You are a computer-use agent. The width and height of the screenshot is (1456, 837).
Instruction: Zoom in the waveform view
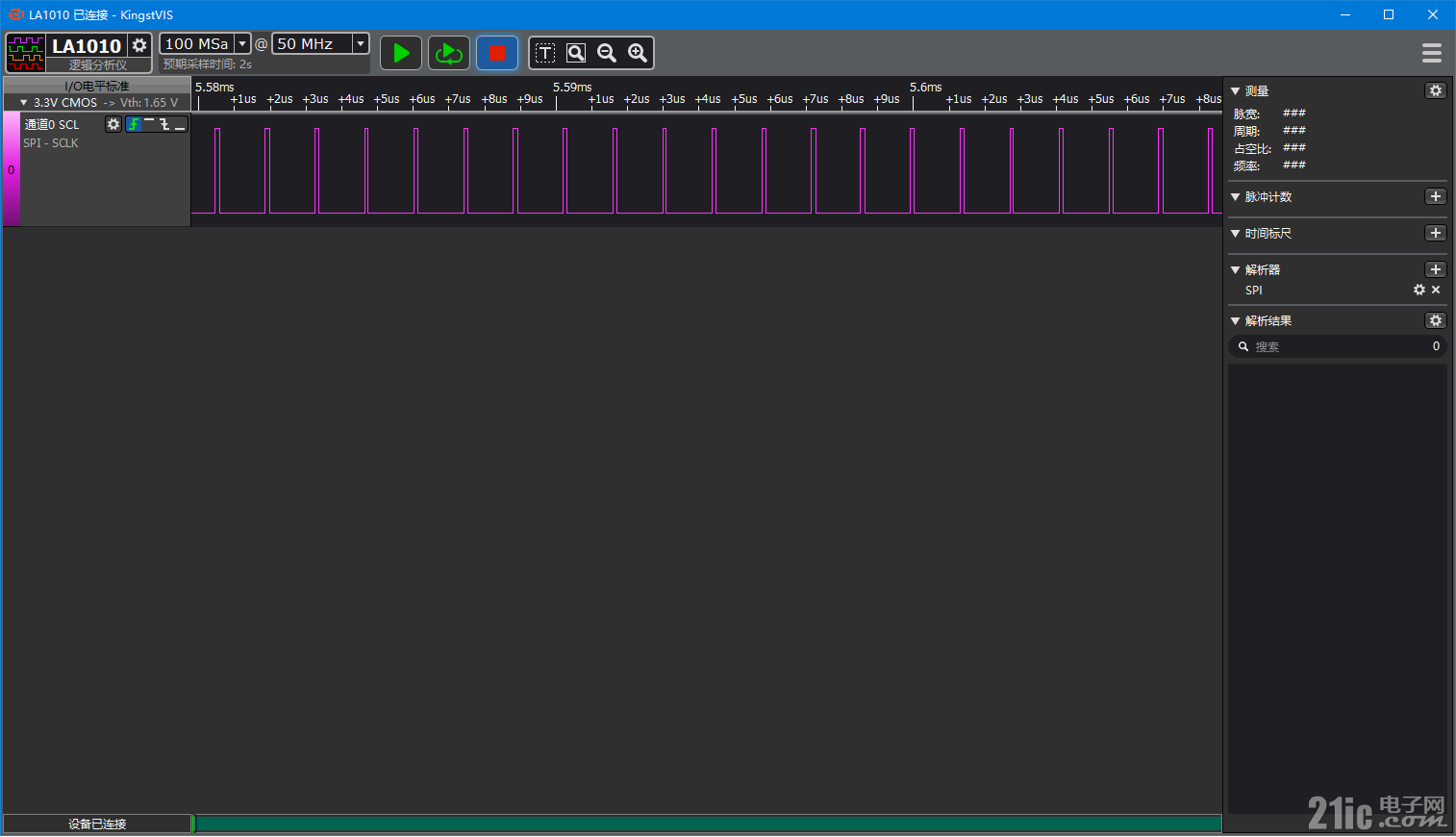(x=638, y=53)
